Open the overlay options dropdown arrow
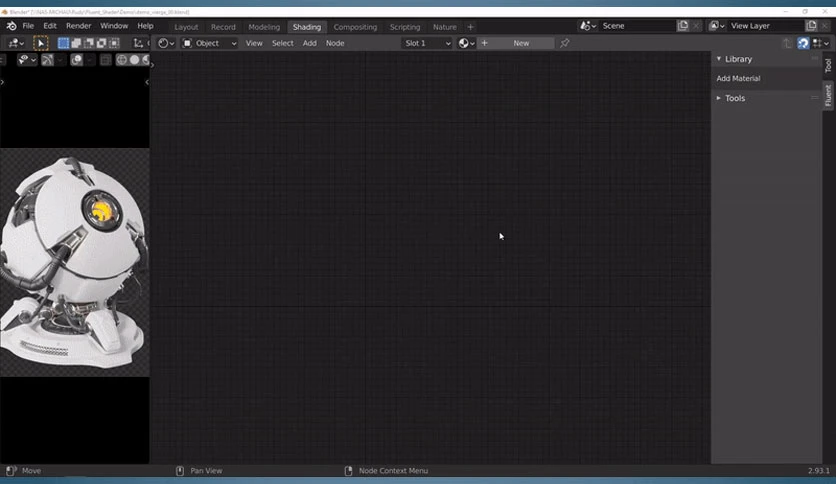The height and width of the screenshot is (484, 836). pyautogui.click(x=89, y=60)
